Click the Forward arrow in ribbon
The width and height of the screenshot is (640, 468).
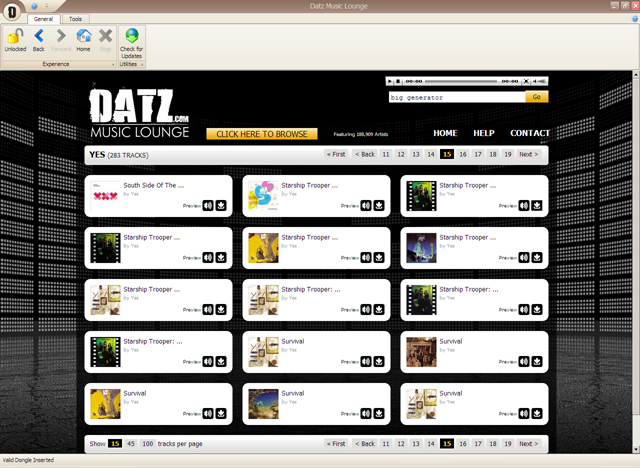61,36
